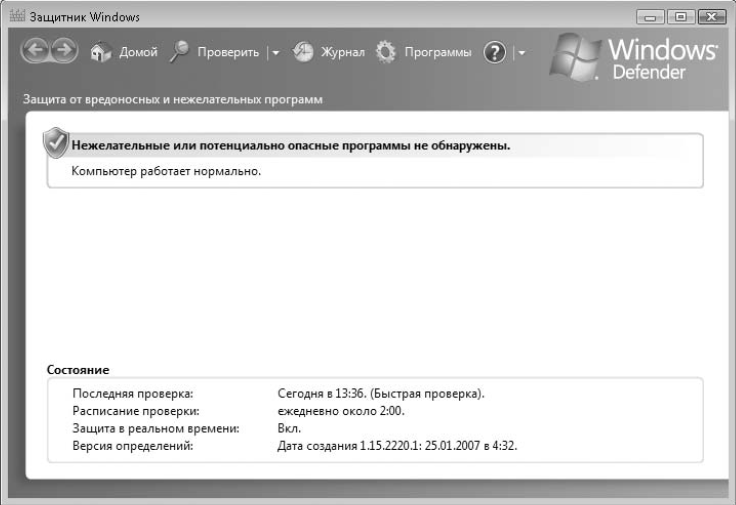The height and width of the screenshot is (505, 736).
Task: Click the magnifier icon for Проверить
Action: pyautogui.click(x=179, y=51)
